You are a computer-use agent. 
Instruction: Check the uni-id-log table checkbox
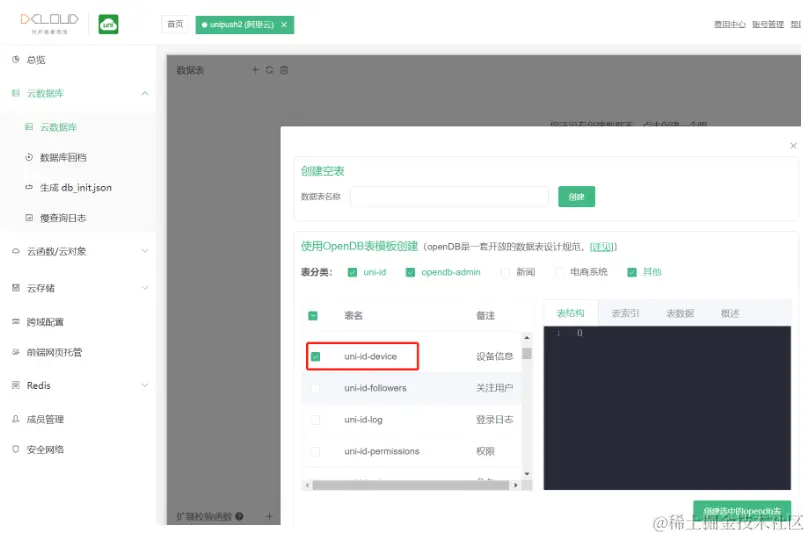(x=316, y=420)
